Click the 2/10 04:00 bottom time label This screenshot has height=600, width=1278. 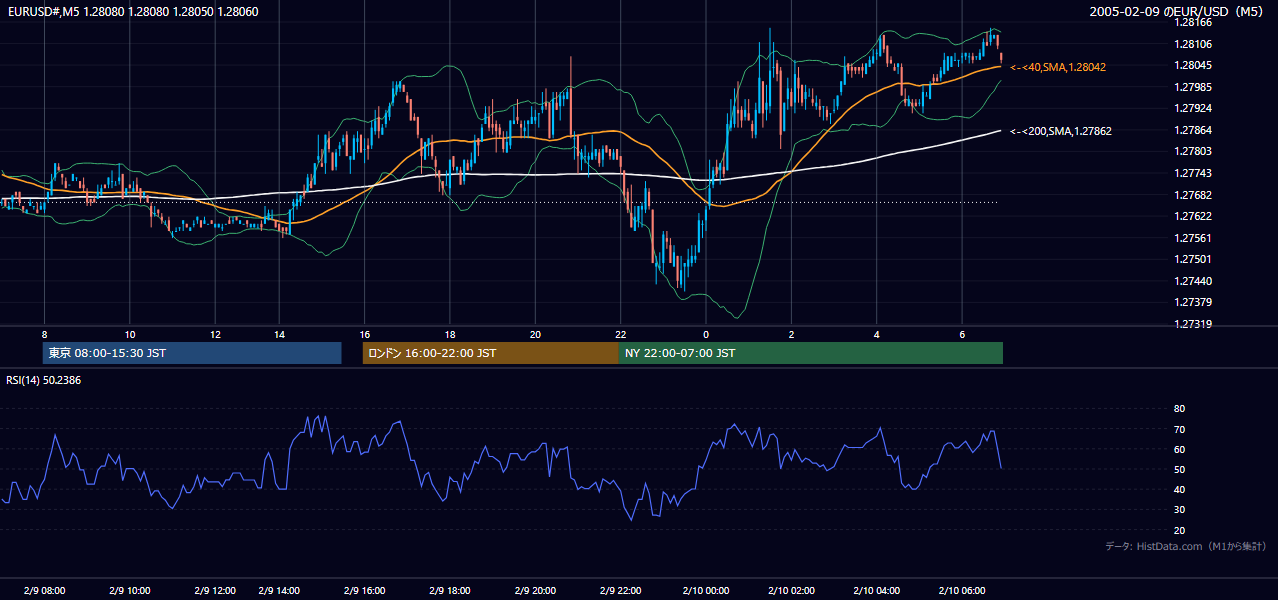tap(876, 591)
